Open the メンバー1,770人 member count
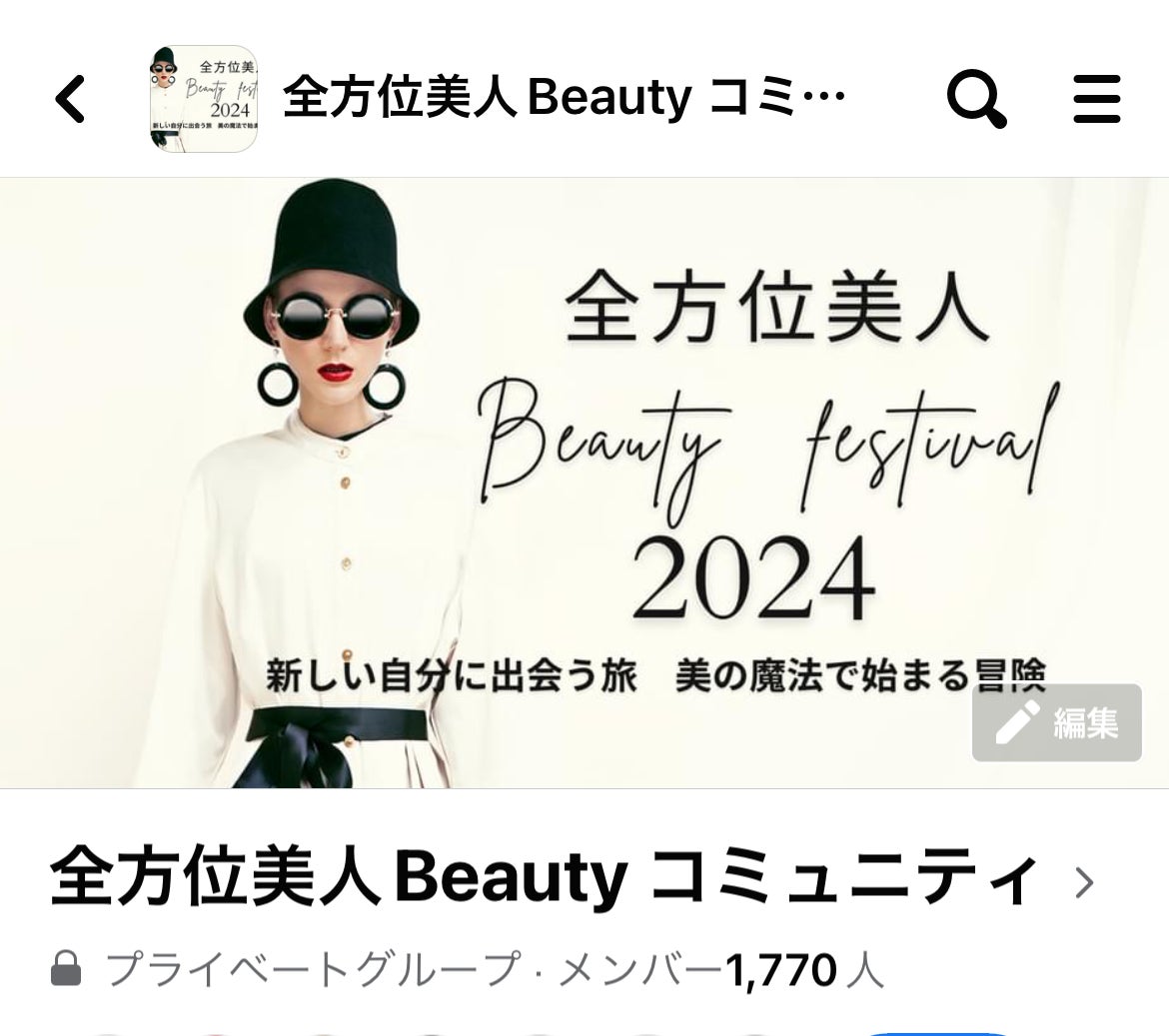Image resolution: width=1169 pixels, height=1036 pixels. [x=721, y=970]
